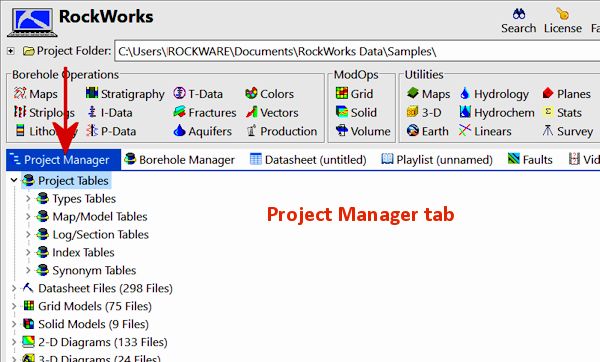The image size is (600, 362).
Task: Click the project folder path field
Action: point(357,51)
